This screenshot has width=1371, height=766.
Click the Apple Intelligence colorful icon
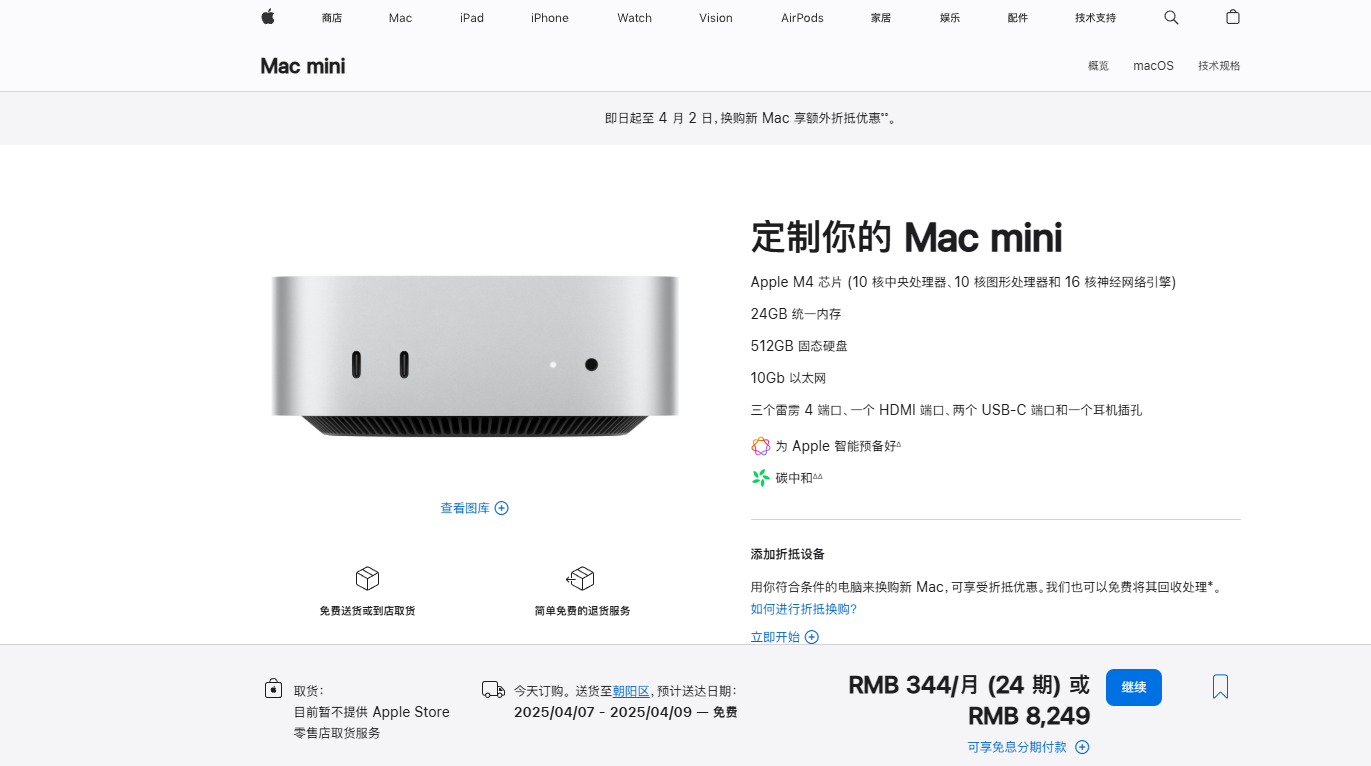(761, 446)
